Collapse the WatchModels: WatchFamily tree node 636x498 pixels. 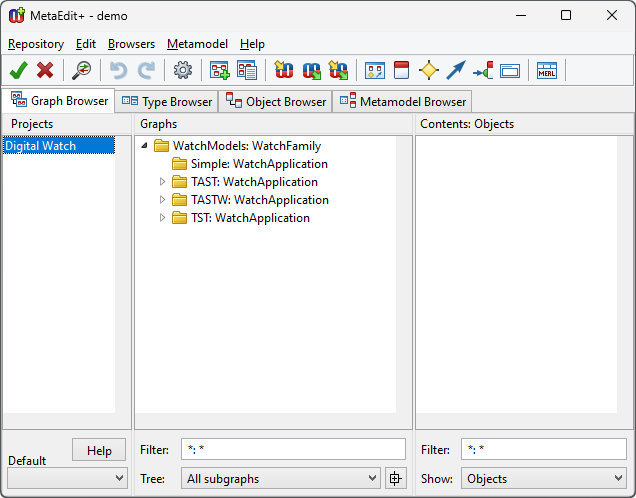tap(144, 146)
